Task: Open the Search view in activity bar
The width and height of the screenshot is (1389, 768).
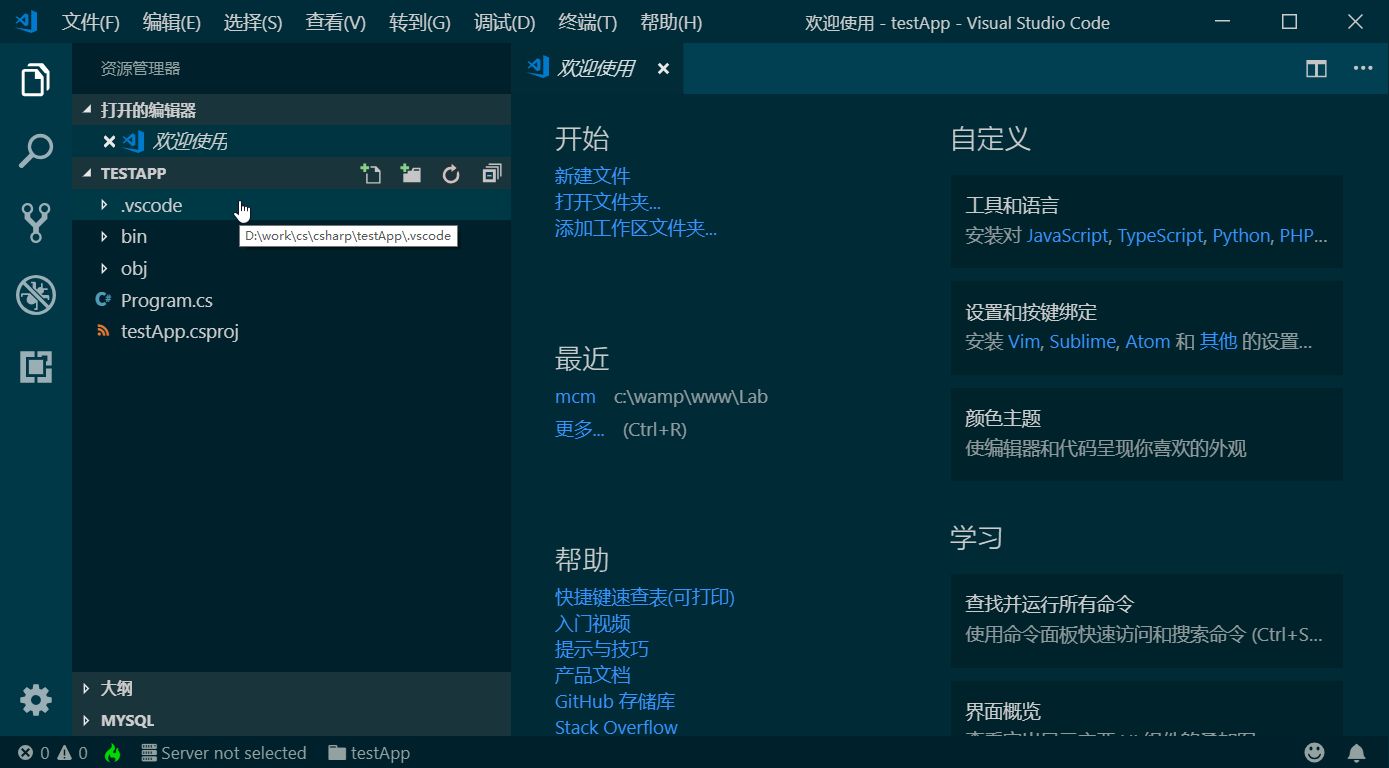Action: (x=36, y=151)
